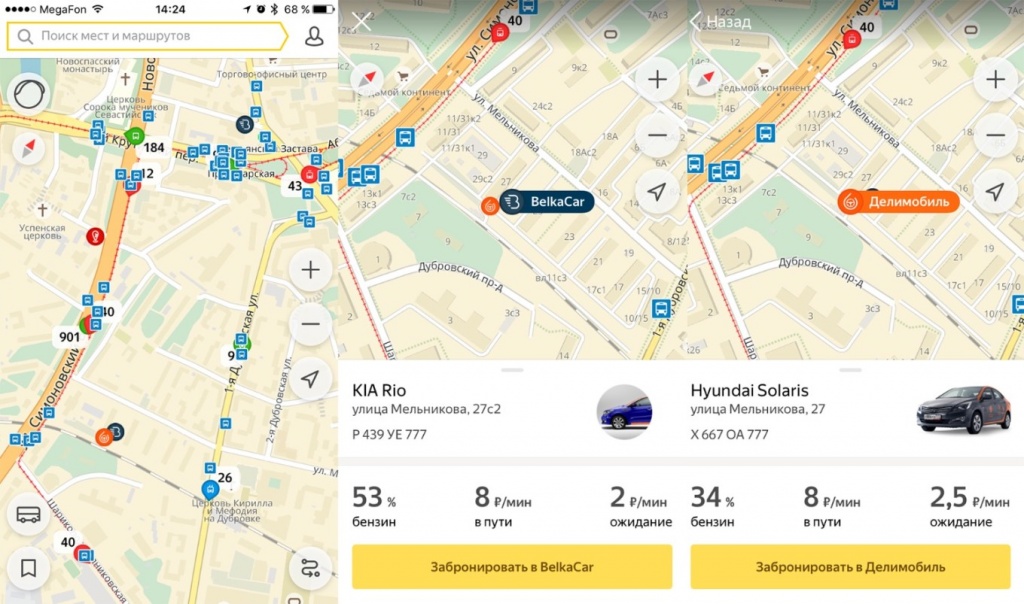Open the user profile icon

pos(314,36)
